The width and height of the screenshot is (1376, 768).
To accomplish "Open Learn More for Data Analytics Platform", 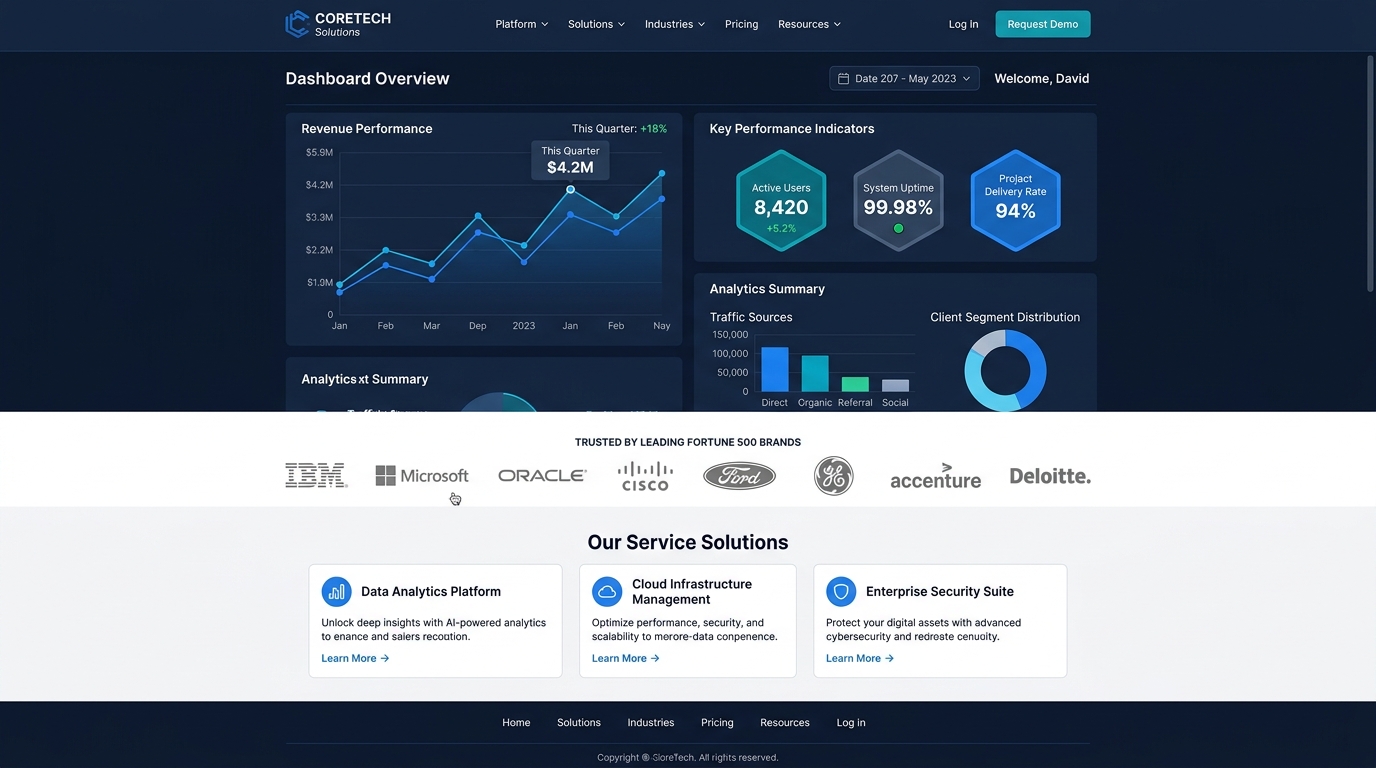I will (355, 658).
